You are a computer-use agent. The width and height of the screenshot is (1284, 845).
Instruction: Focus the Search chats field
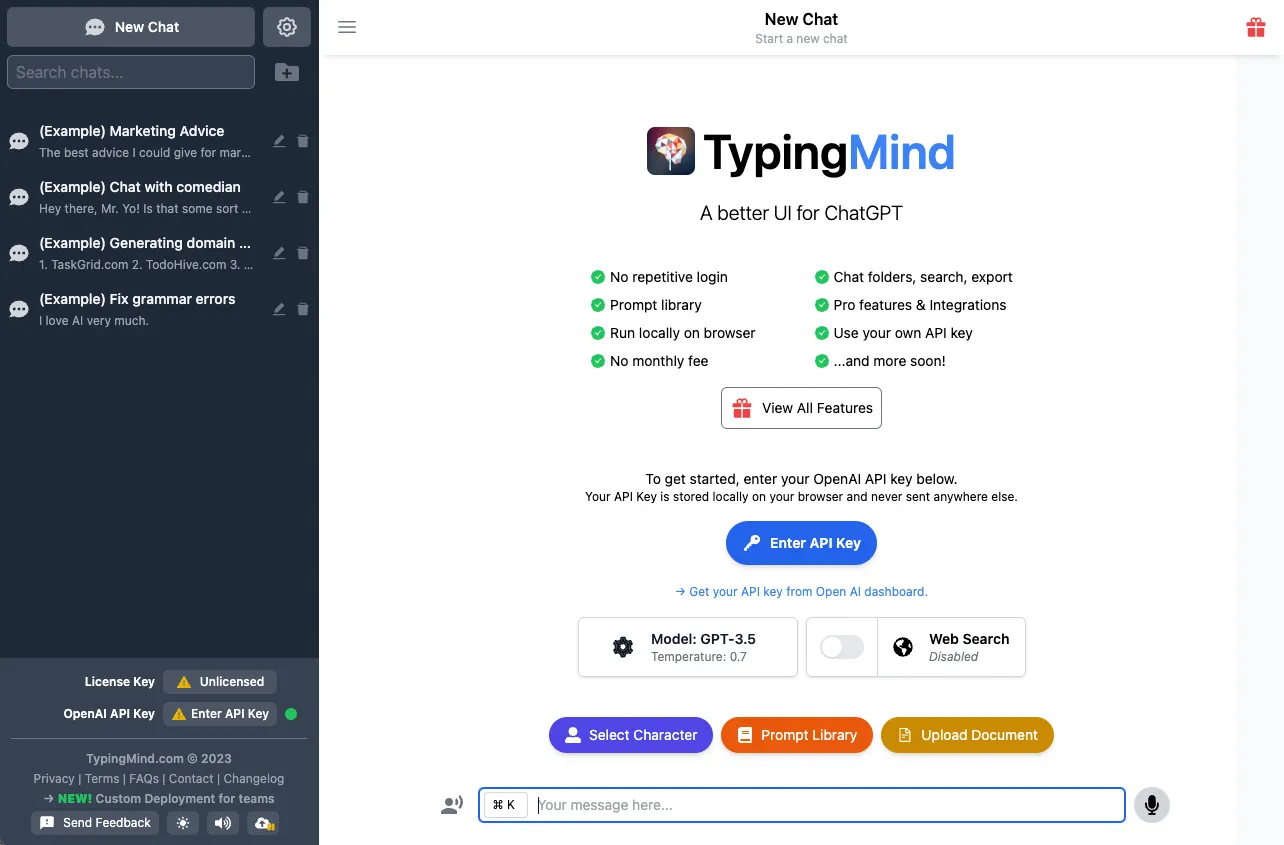pyautogui.click(x=131, y=72)
